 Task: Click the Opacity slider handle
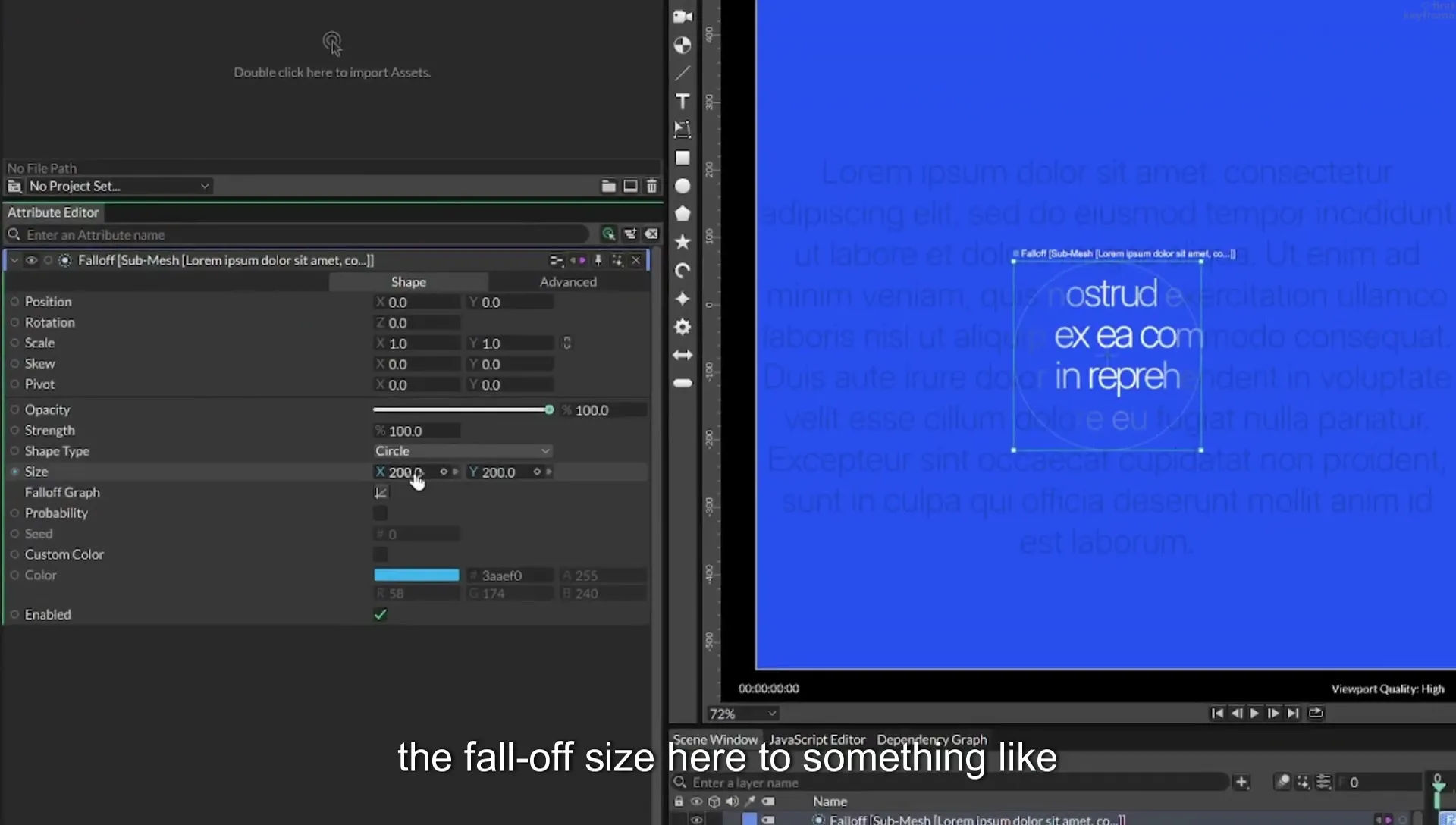point(549,409)
